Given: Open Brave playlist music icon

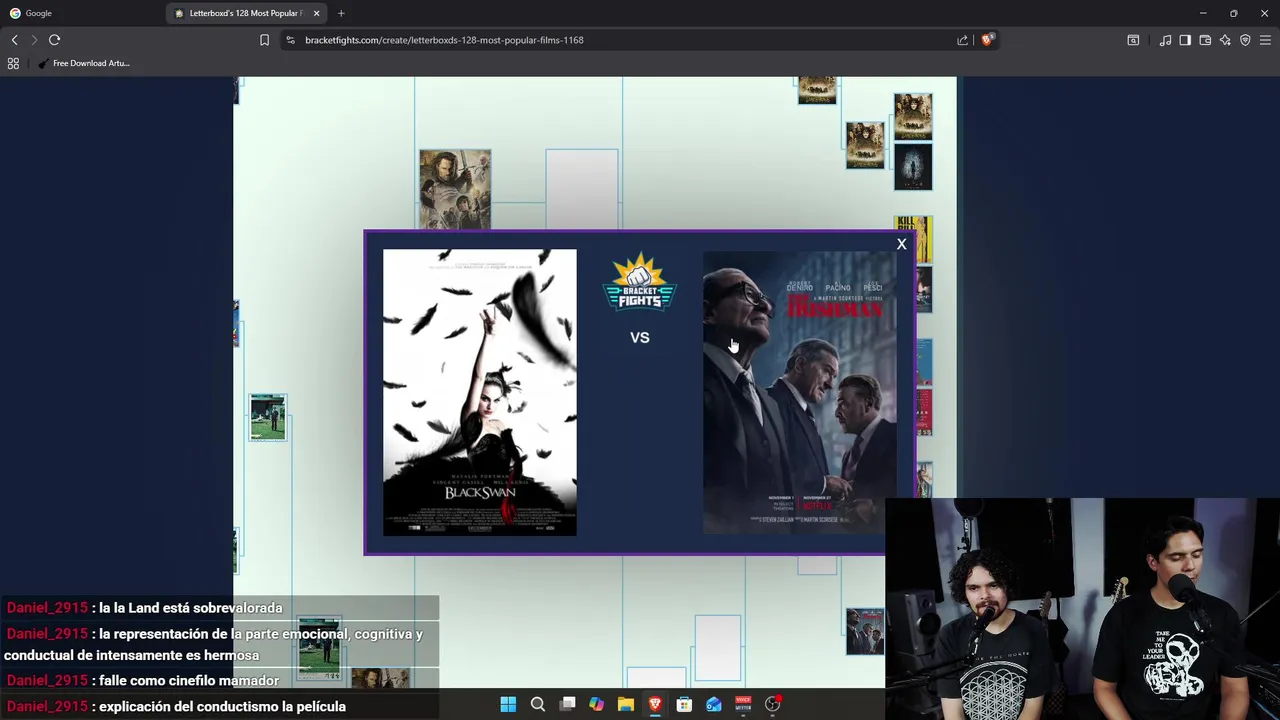Looking at the screenshot, I should pyautogui.click(x=1165, y=40).
